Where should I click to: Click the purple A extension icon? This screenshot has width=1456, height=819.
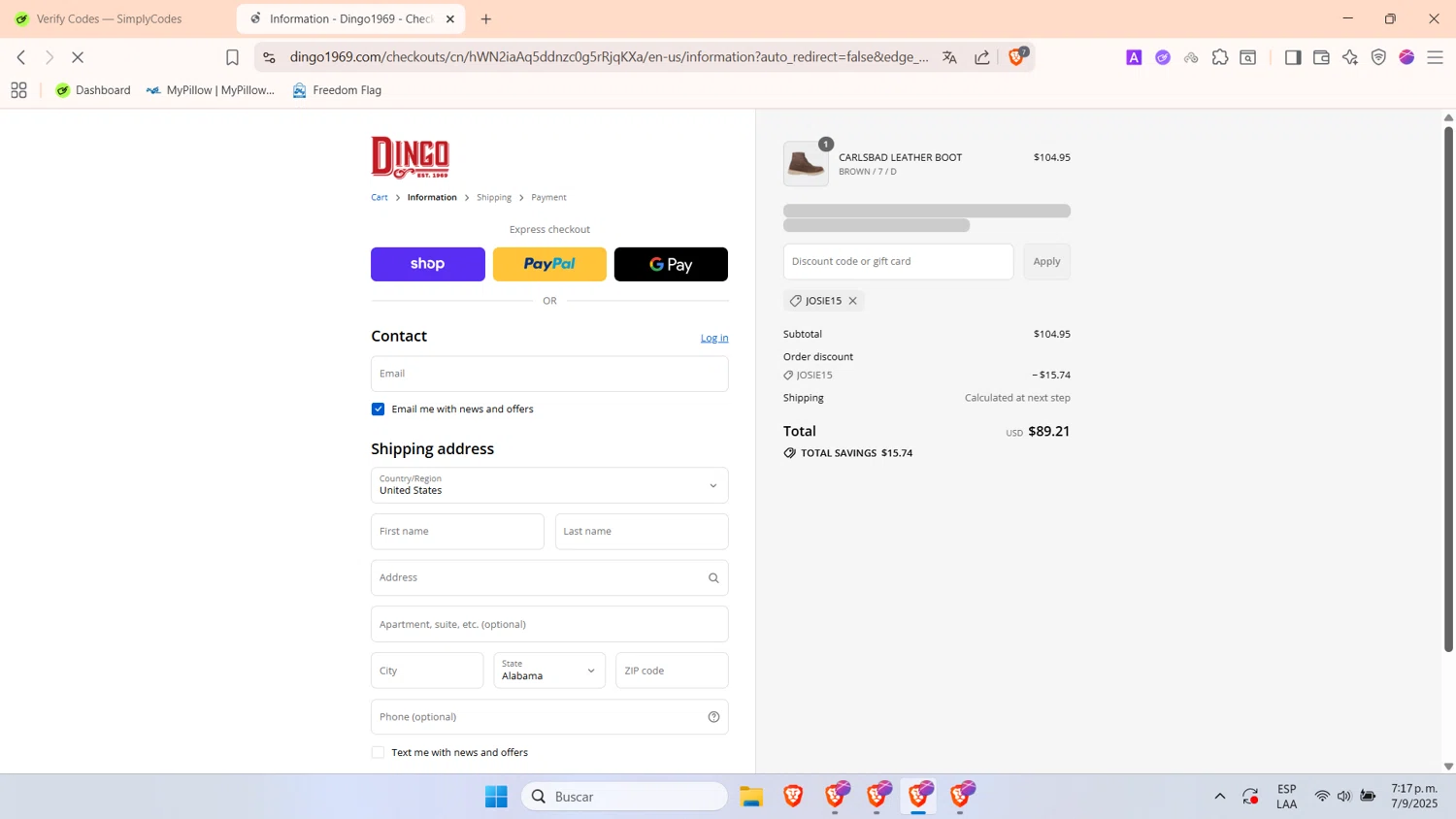pos(1134,57)
